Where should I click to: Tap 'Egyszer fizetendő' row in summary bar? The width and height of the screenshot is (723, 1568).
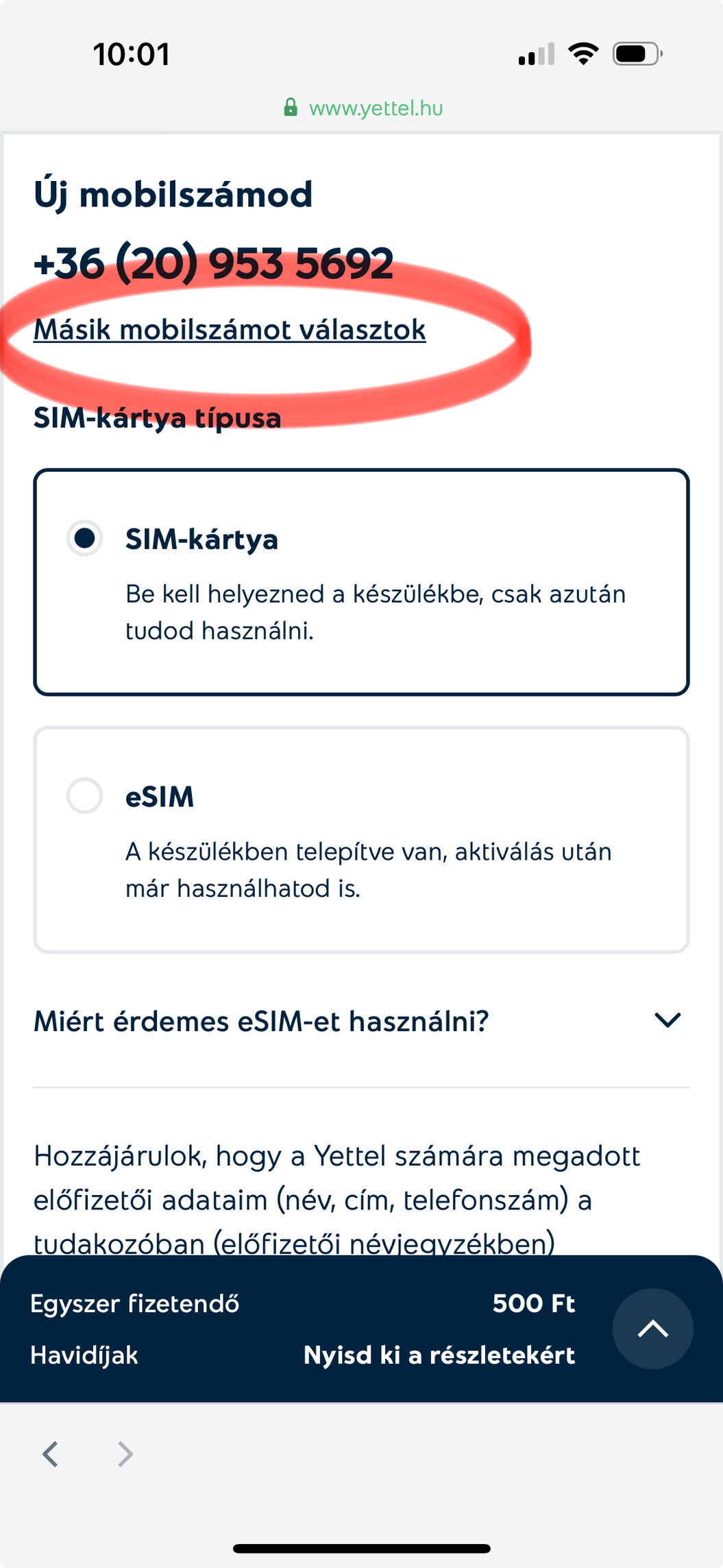[x=135, y=1303]
